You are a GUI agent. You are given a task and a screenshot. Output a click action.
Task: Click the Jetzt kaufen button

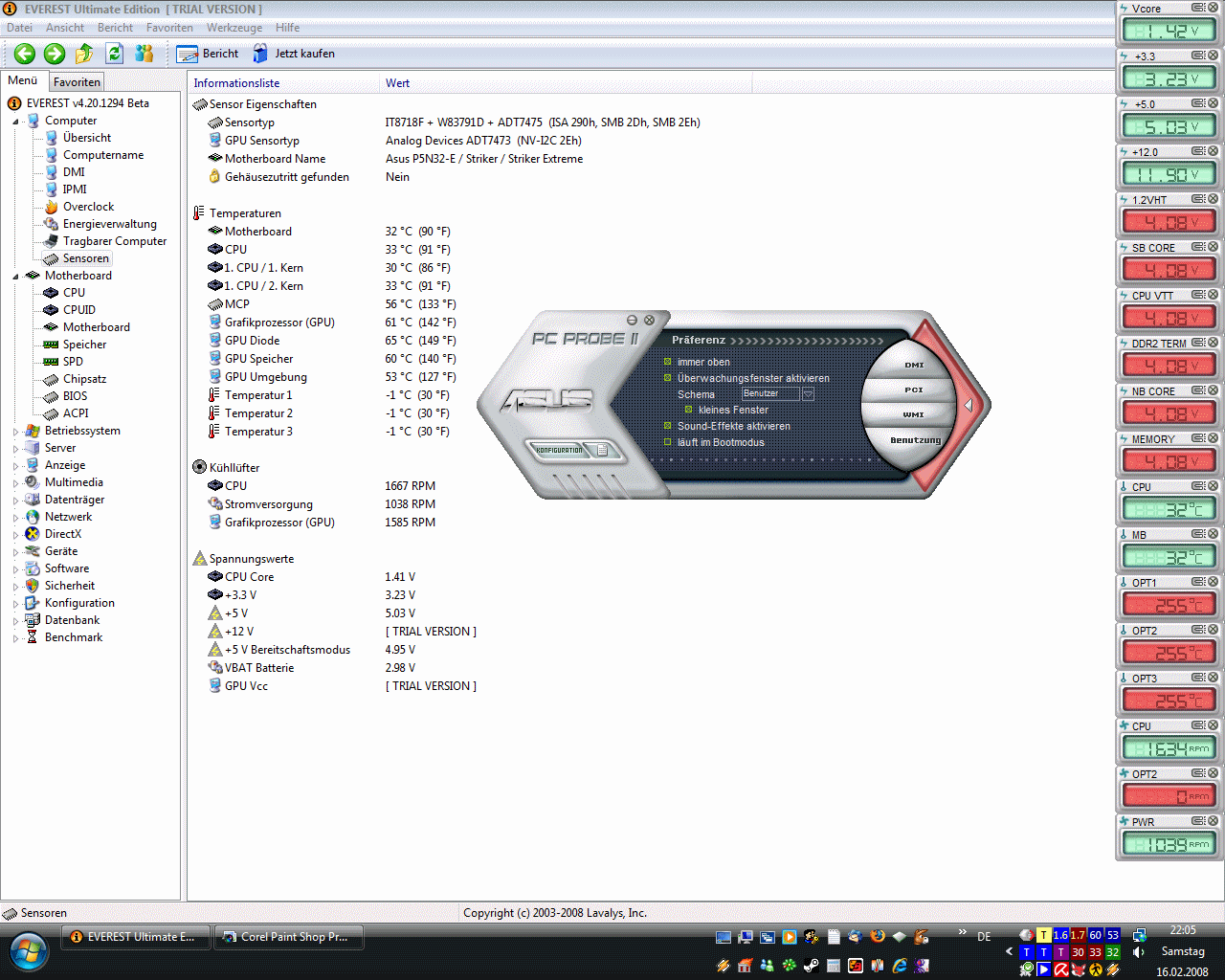pos(294,54)
